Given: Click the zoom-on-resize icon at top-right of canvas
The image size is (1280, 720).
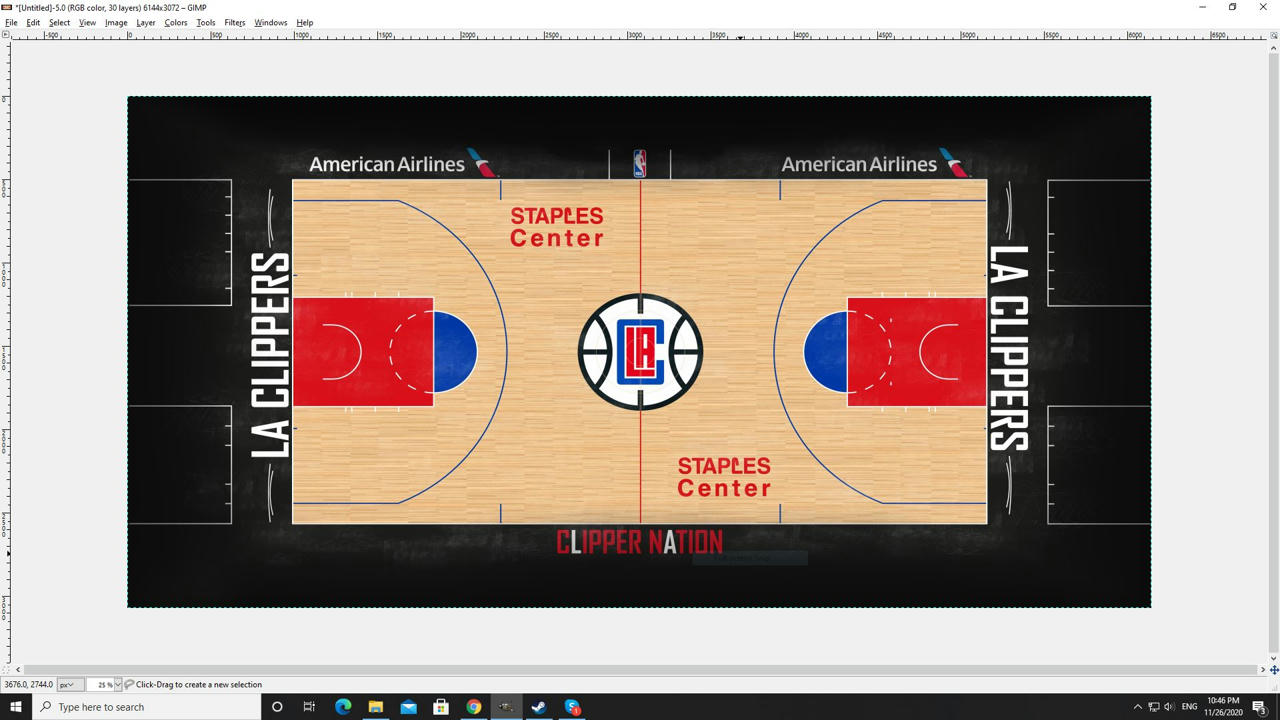Looking at the screenshot, I should [1274, 35].
